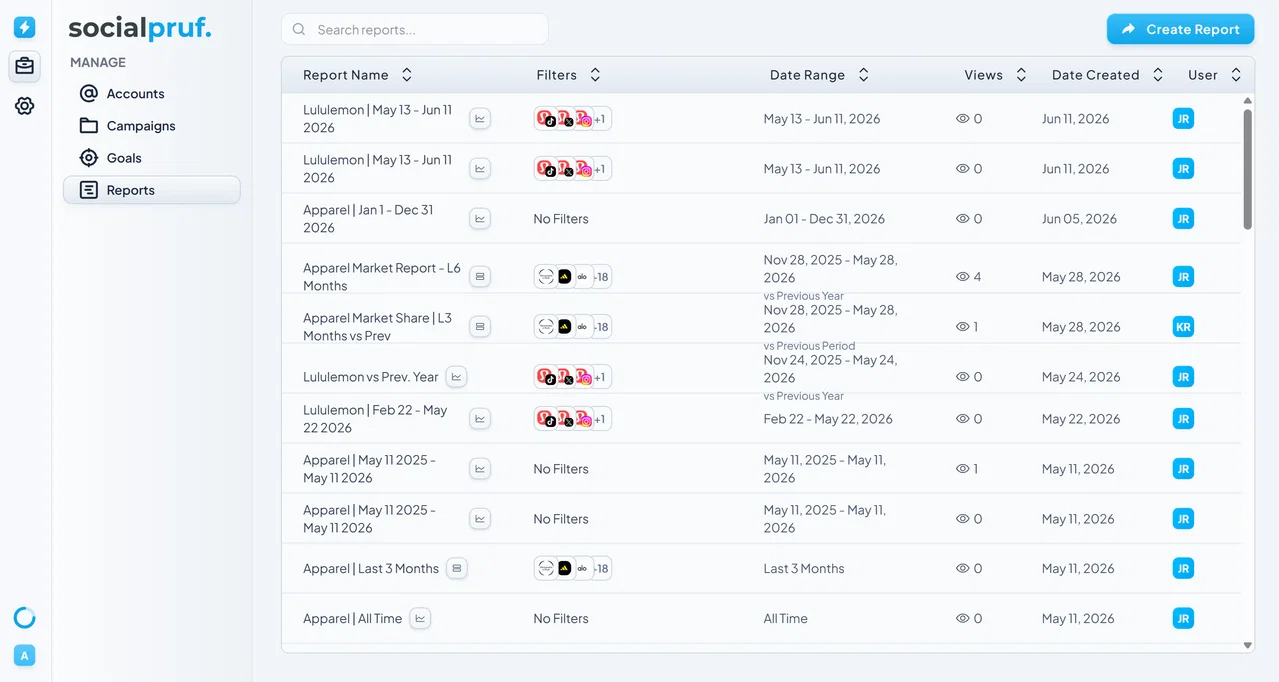The height and width of the screenshot is (682, 1279).
Task: Open the 'Apparel Market Share | L3 Months vs Prev' report
Action: pyautogui.click(x=377, y=327)
